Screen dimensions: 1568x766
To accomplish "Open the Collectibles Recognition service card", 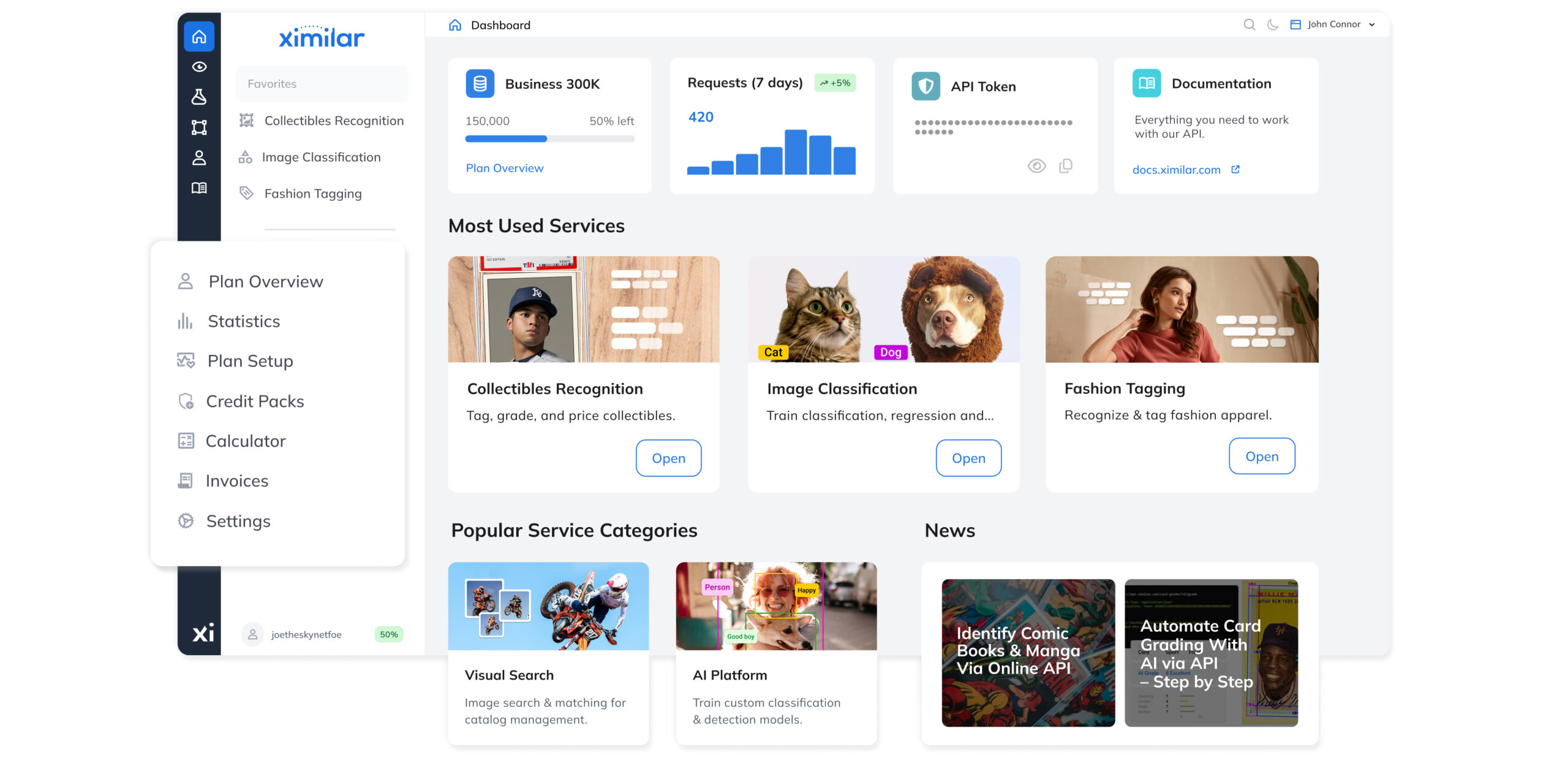I will click(x=668, y=458).
